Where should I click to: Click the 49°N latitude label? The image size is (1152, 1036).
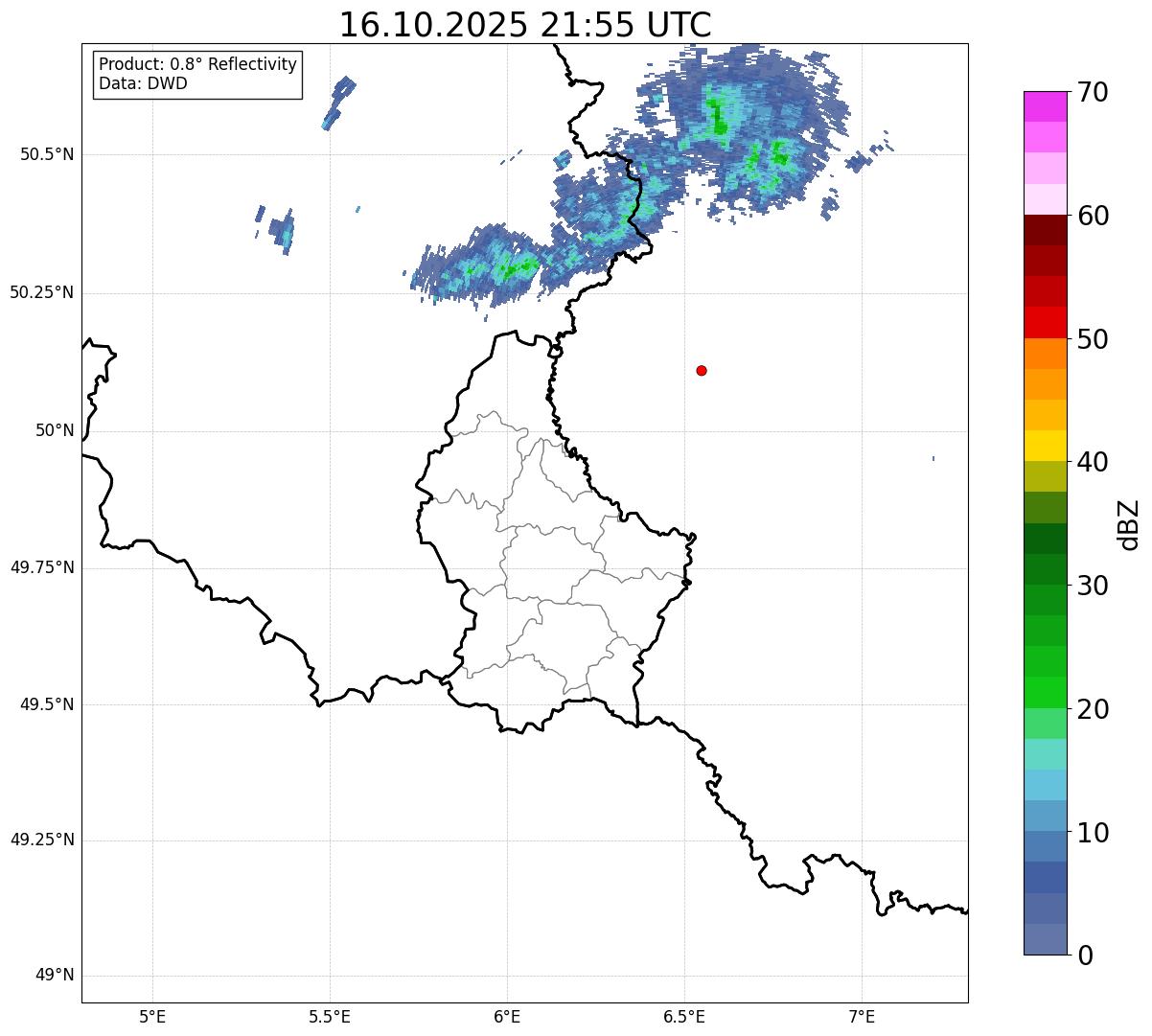(55, 976)
